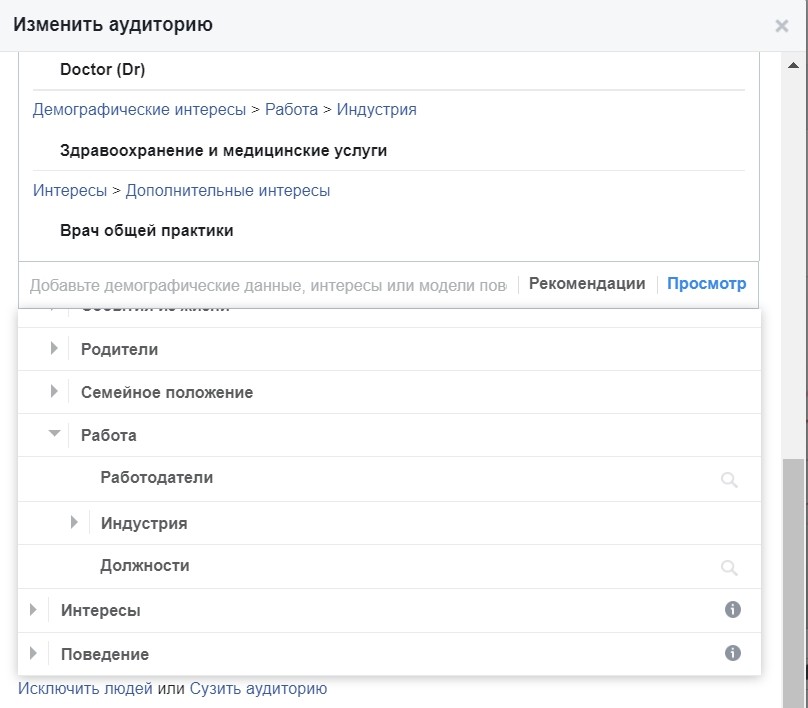Expand the Поведение section arrow
The width and height of the screenshot is (808, 708).
coord(33,653)
